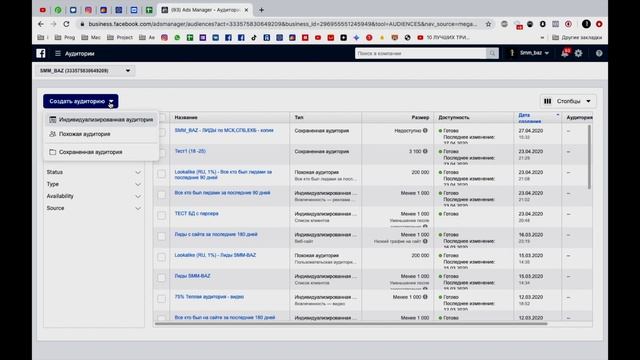Open the hamburger menu beside Аудитории
This screenshot has width=640, height=360.
coord(58,53)
